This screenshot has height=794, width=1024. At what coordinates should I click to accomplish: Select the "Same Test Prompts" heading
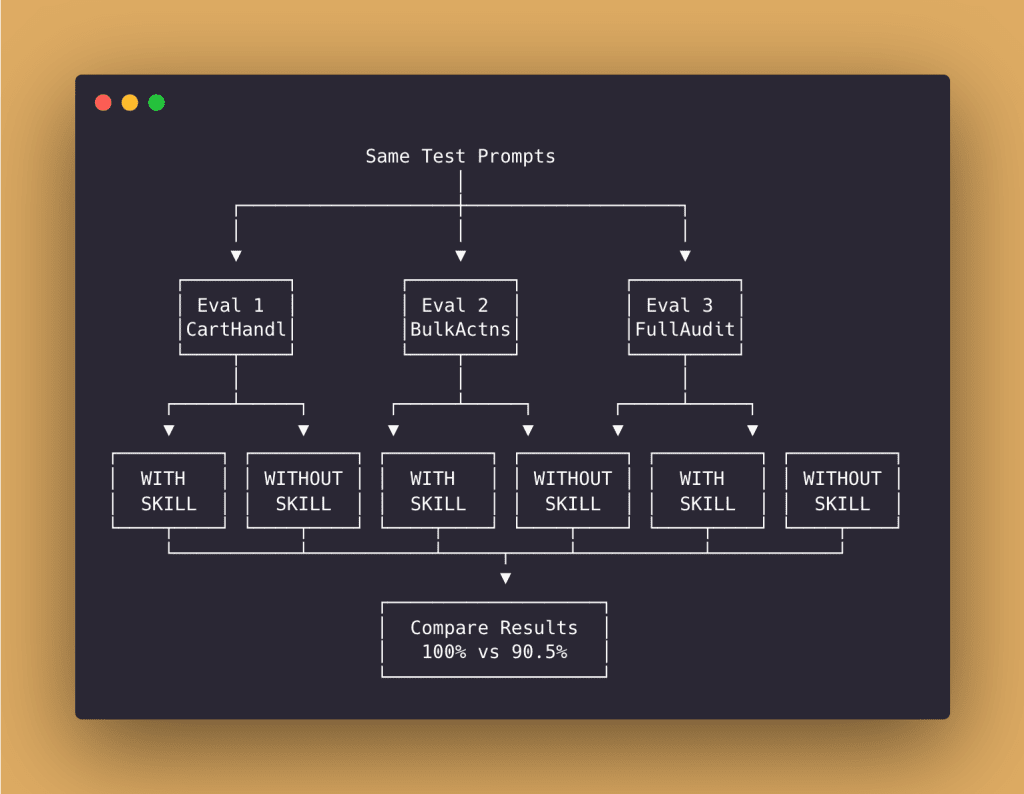pos(460,156)
